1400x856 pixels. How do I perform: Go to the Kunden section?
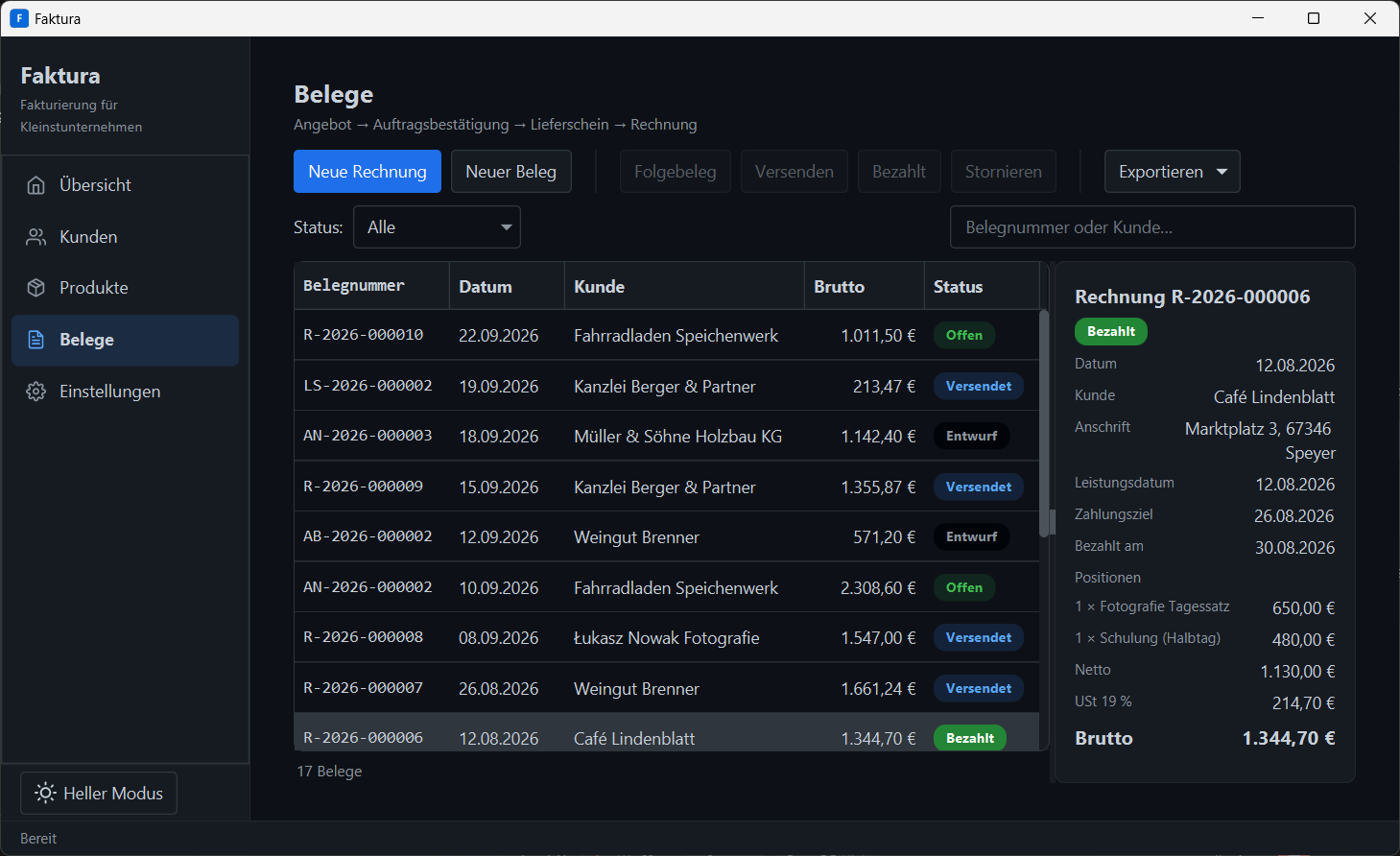125,237
